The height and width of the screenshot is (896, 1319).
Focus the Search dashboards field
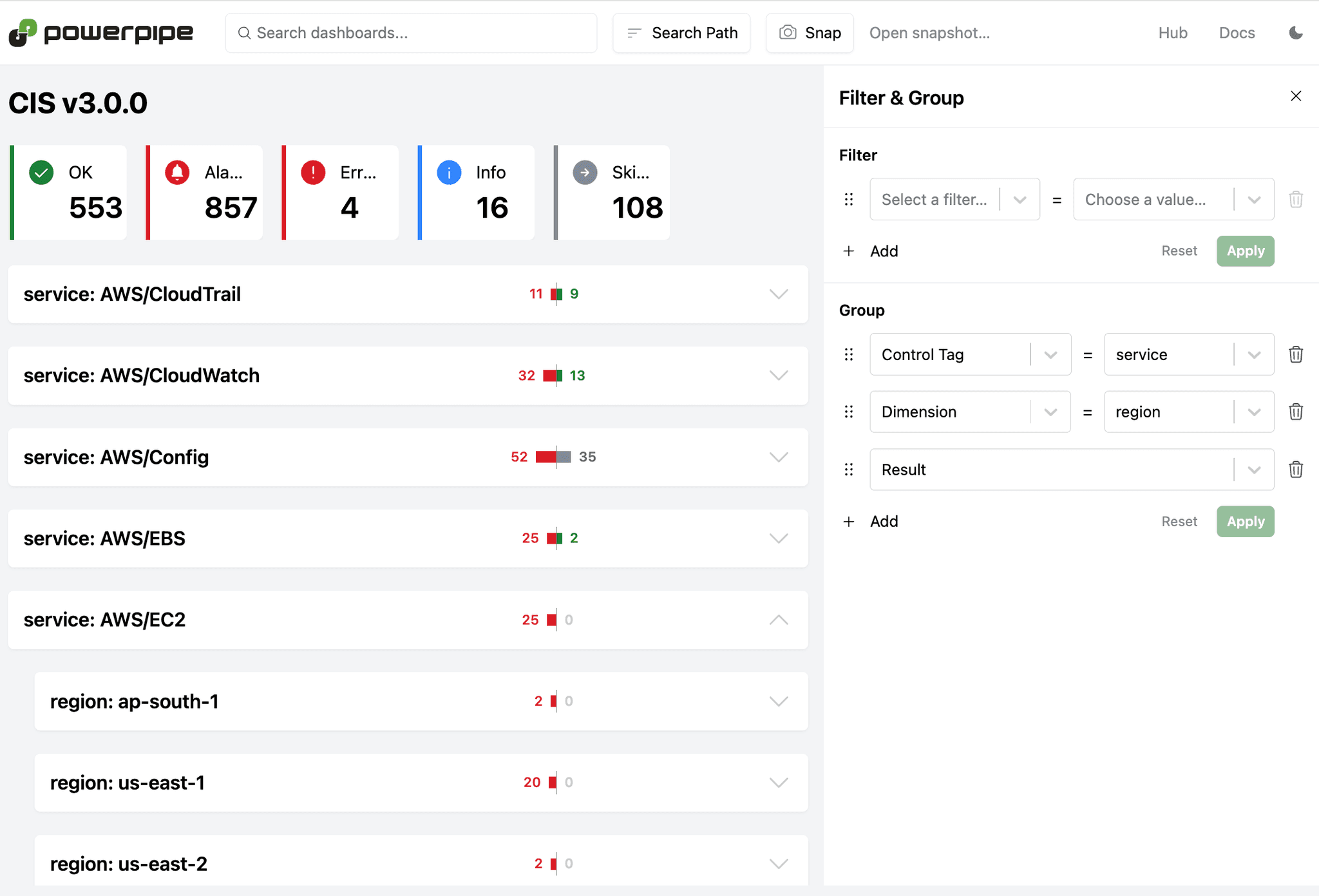[411, 33]
